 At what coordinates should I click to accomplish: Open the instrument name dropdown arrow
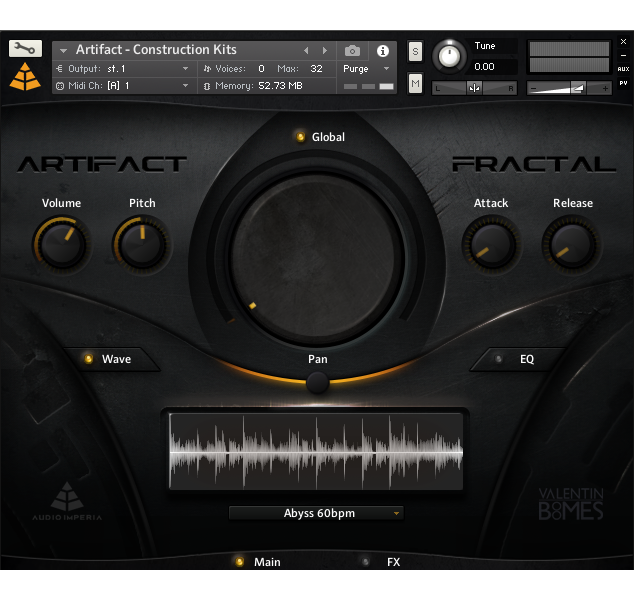[63, 51]
